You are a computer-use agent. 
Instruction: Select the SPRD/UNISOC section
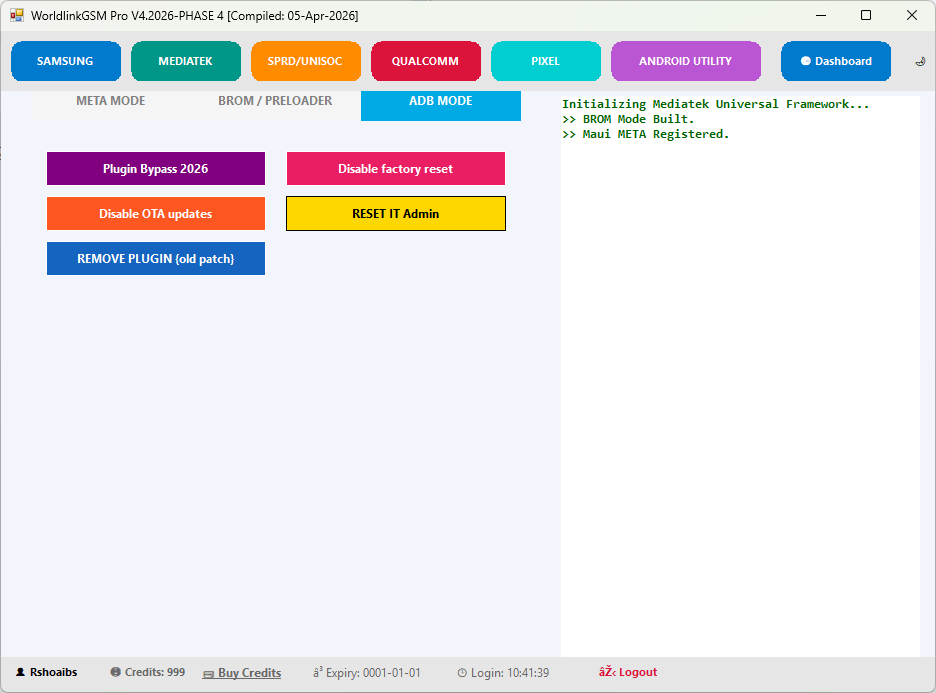coord(305,61)
